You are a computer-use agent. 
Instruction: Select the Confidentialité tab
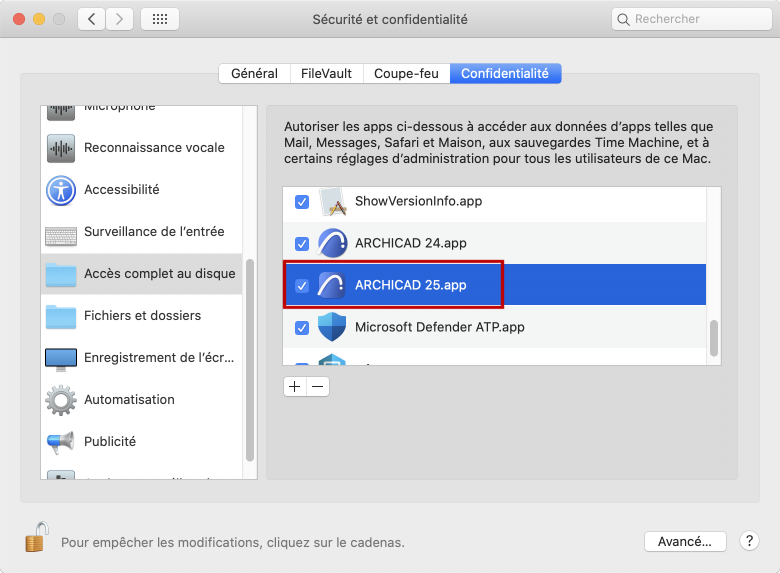(505, 74)
